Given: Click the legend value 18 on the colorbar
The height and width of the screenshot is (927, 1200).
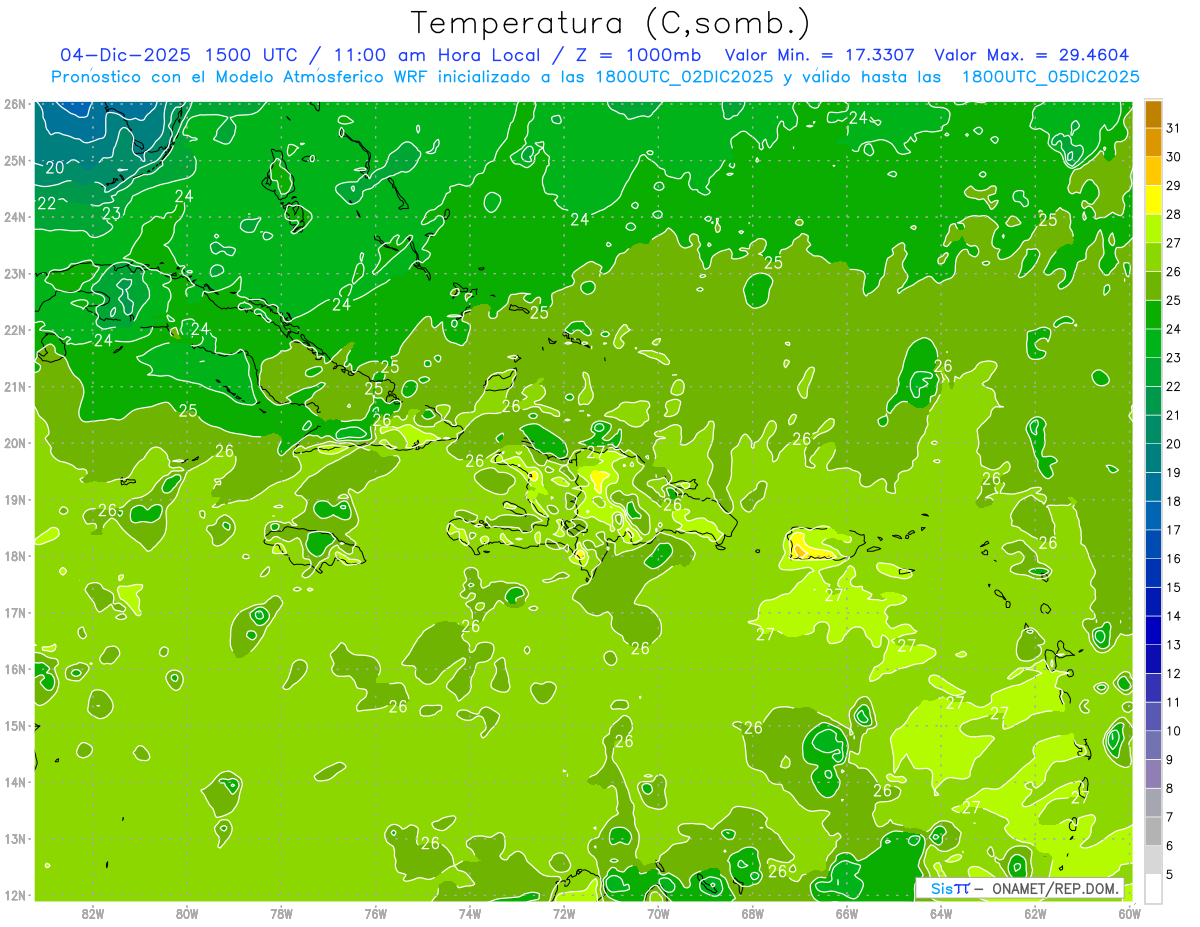Looking at the screenshot, I should pyautogui.click(x=1173, y=501).
